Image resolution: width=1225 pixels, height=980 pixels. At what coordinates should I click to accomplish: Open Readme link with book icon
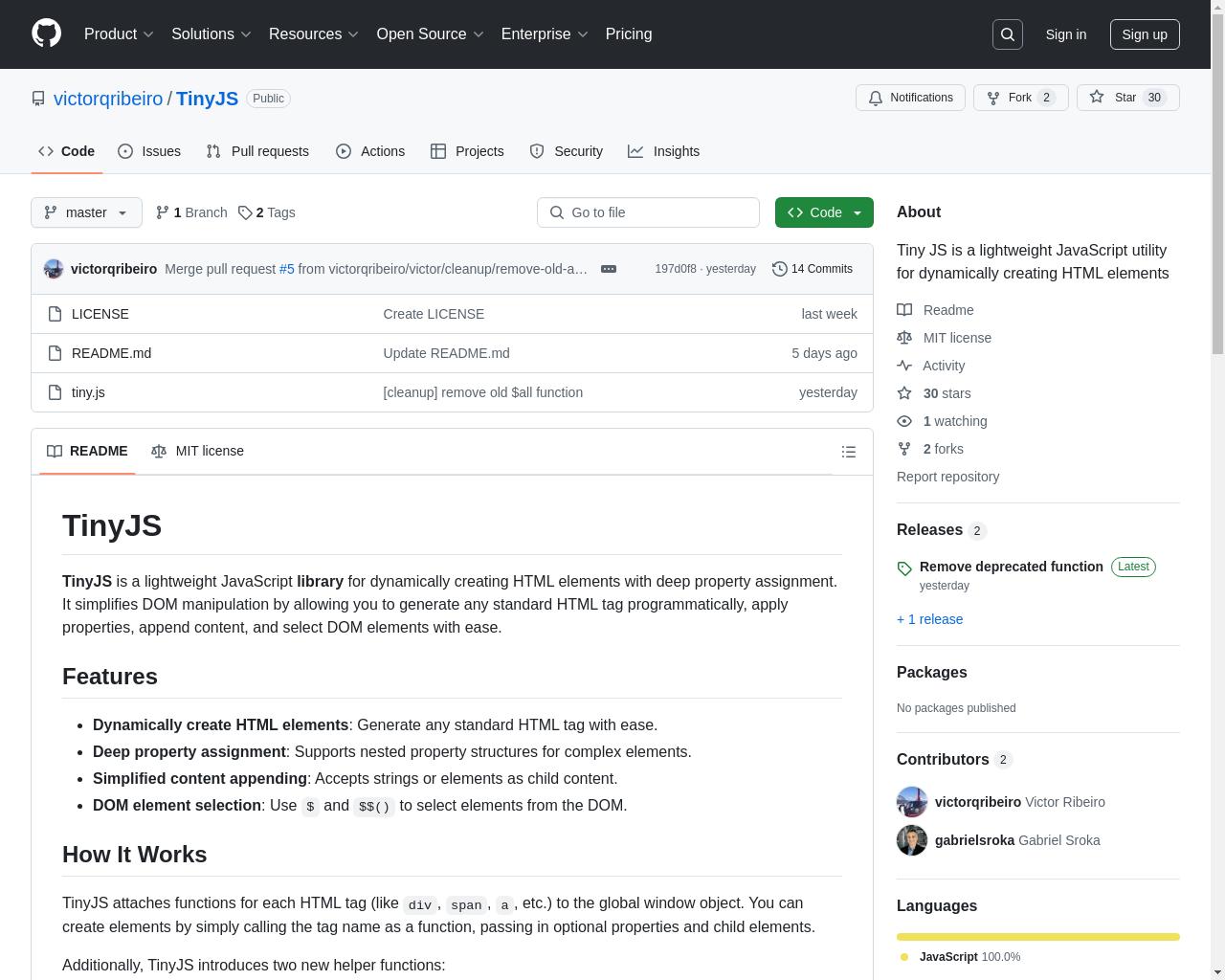935,310
